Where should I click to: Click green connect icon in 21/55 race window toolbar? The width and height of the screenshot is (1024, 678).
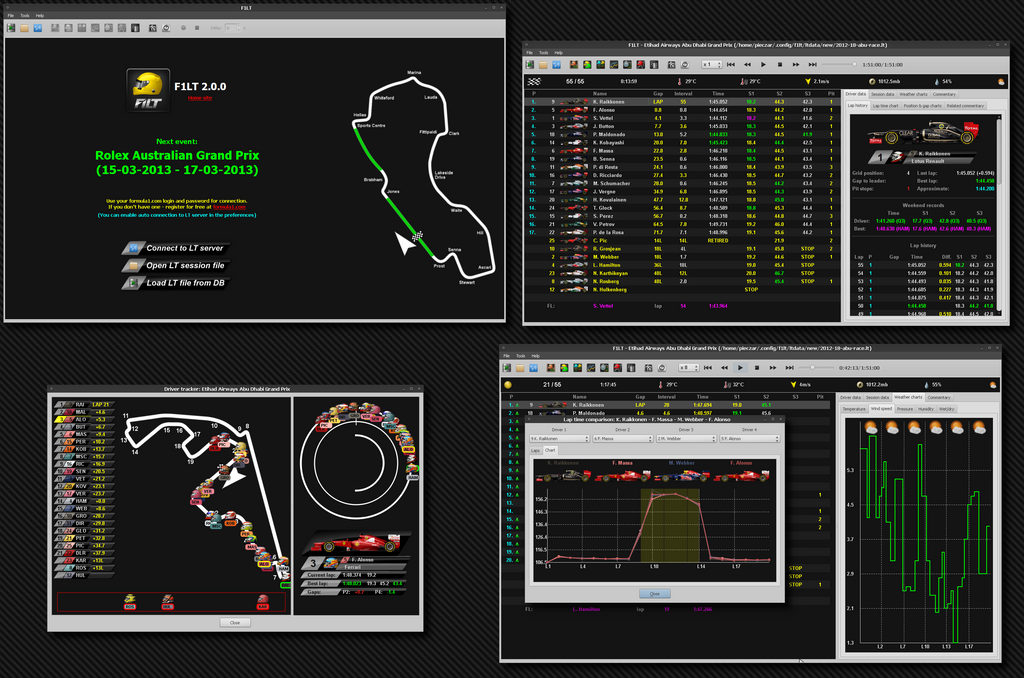click(507, 368)
